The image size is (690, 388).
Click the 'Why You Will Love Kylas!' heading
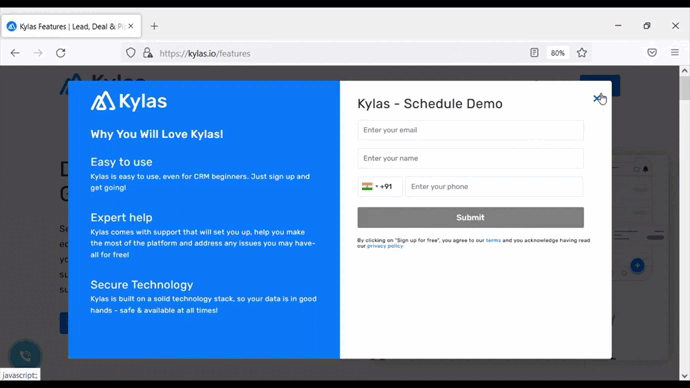tap(157, 134)
